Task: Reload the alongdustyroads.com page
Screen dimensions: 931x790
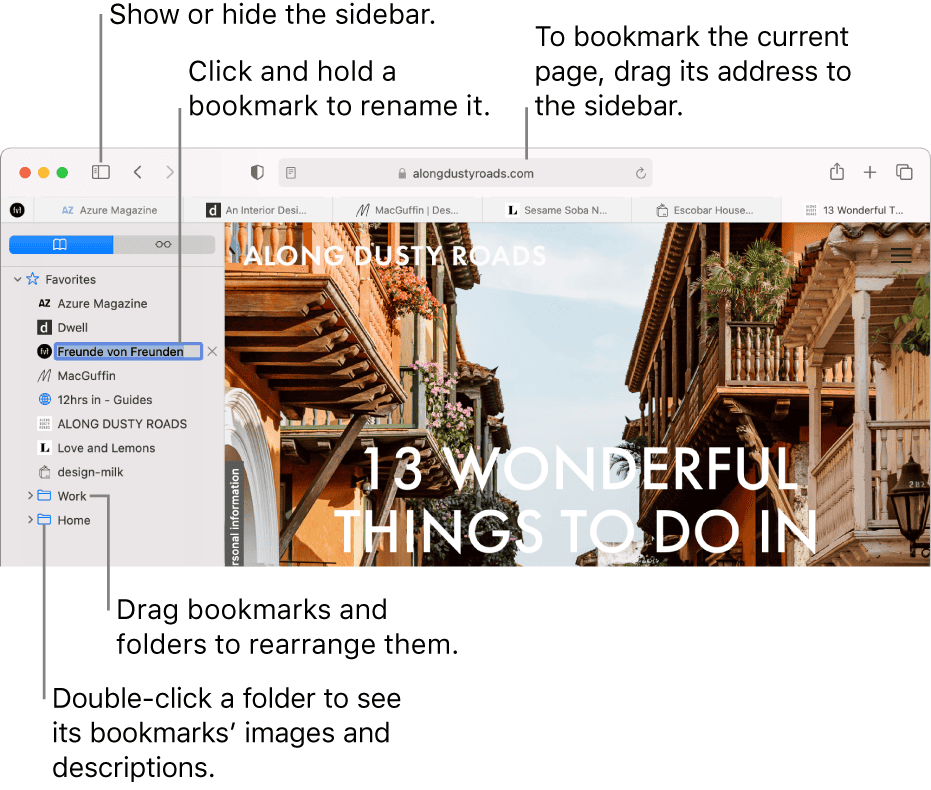Action: click(640, 172)
